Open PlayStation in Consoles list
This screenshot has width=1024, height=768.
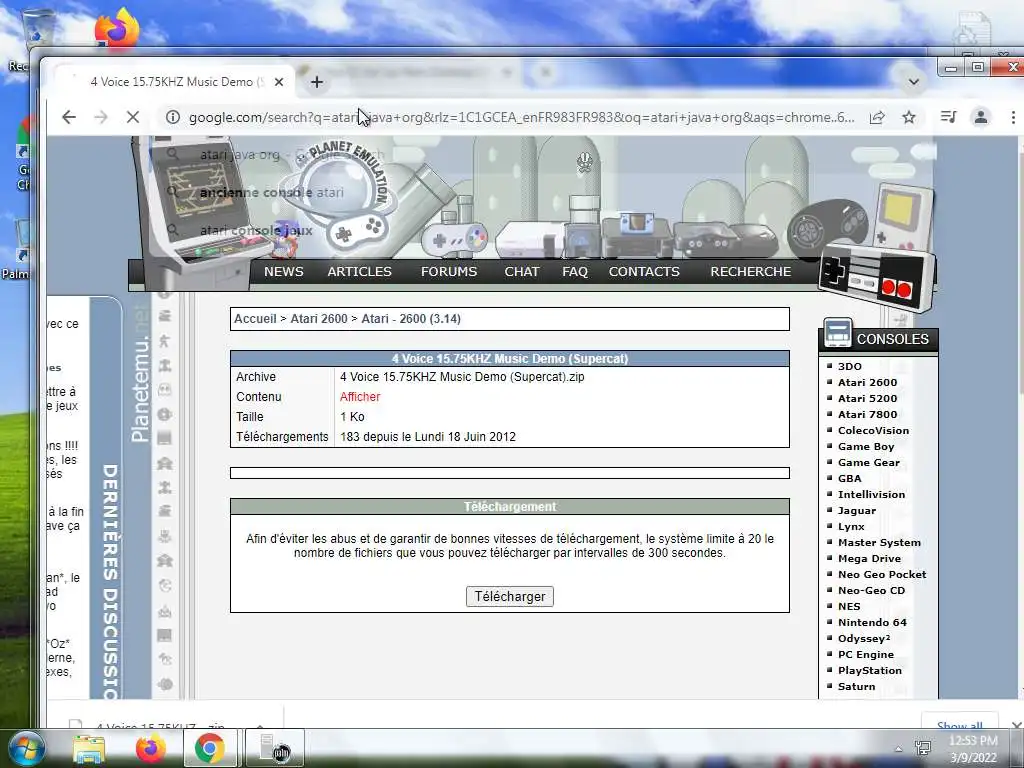[x=869, y=671]
